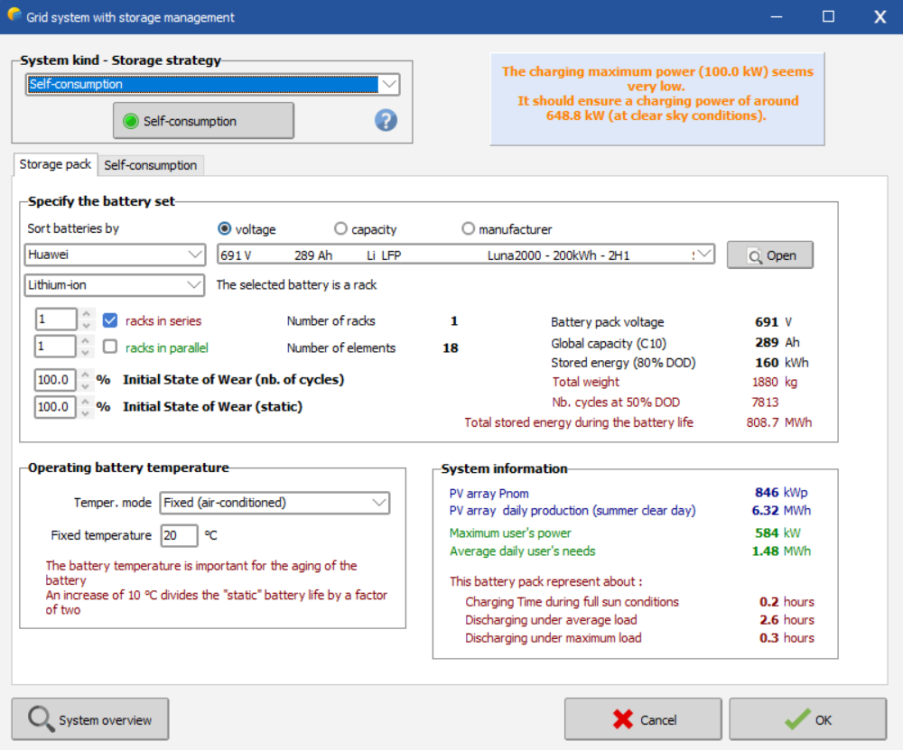The height and width of the screenshot is (750, 903).
Task: Click the blue help question mark icon
Action: [x=386, y=121]
